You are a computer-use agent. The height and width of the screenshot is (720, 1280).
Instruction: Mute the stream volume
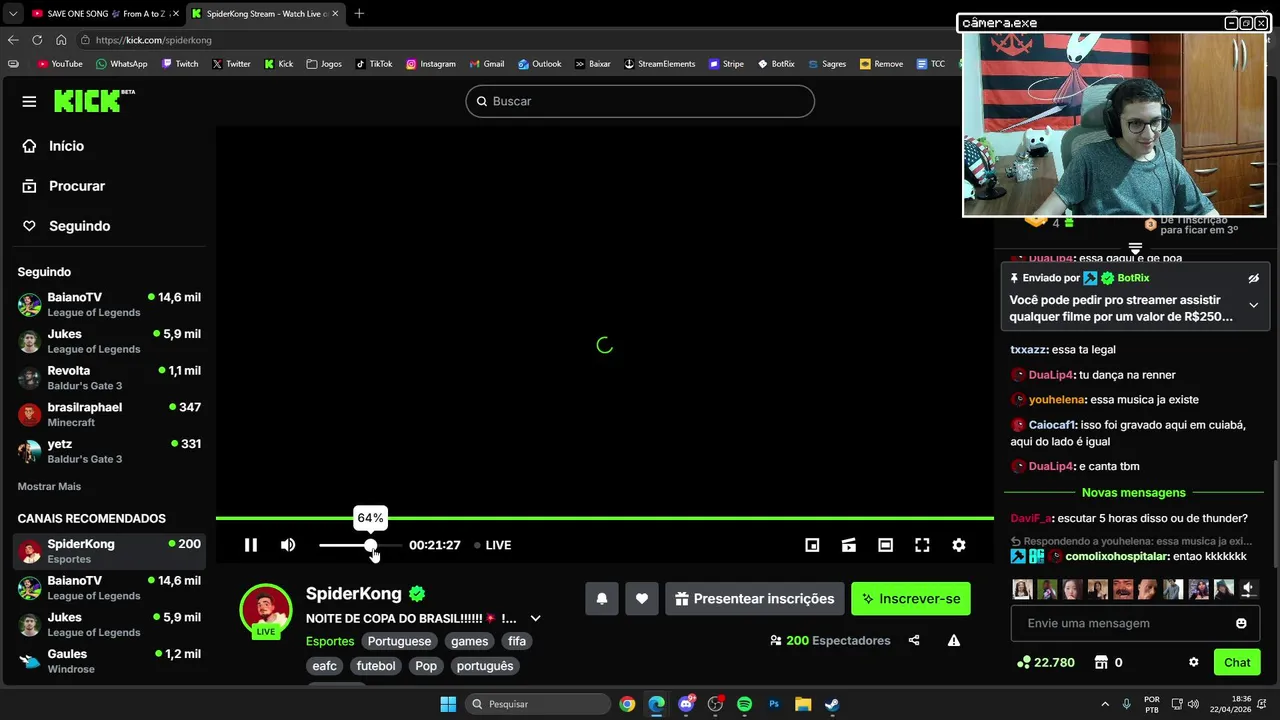pos(288,545)
